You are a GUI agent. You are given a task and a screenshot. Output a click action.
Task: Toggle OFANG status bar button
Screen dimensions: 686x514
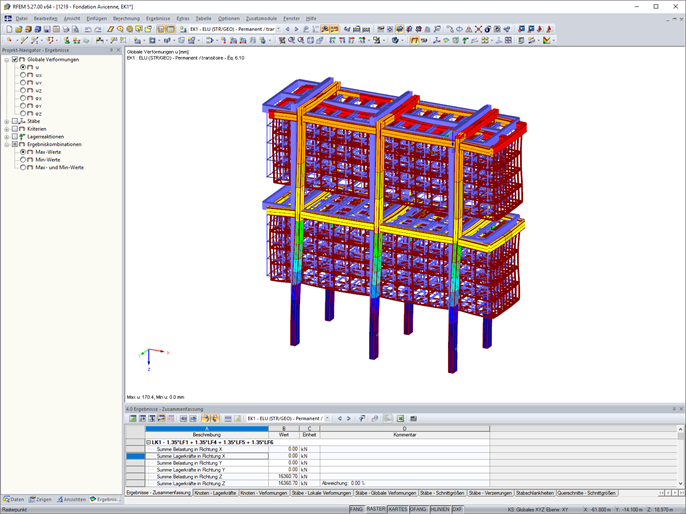pos(418,510)
